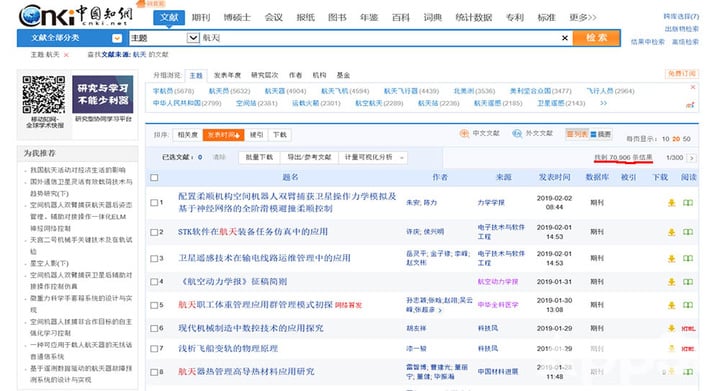Viewport: 720px width, 391px height.
Task: Open article title STK软件在航天装备任务仿真中的应用
Action: point(253,232)
